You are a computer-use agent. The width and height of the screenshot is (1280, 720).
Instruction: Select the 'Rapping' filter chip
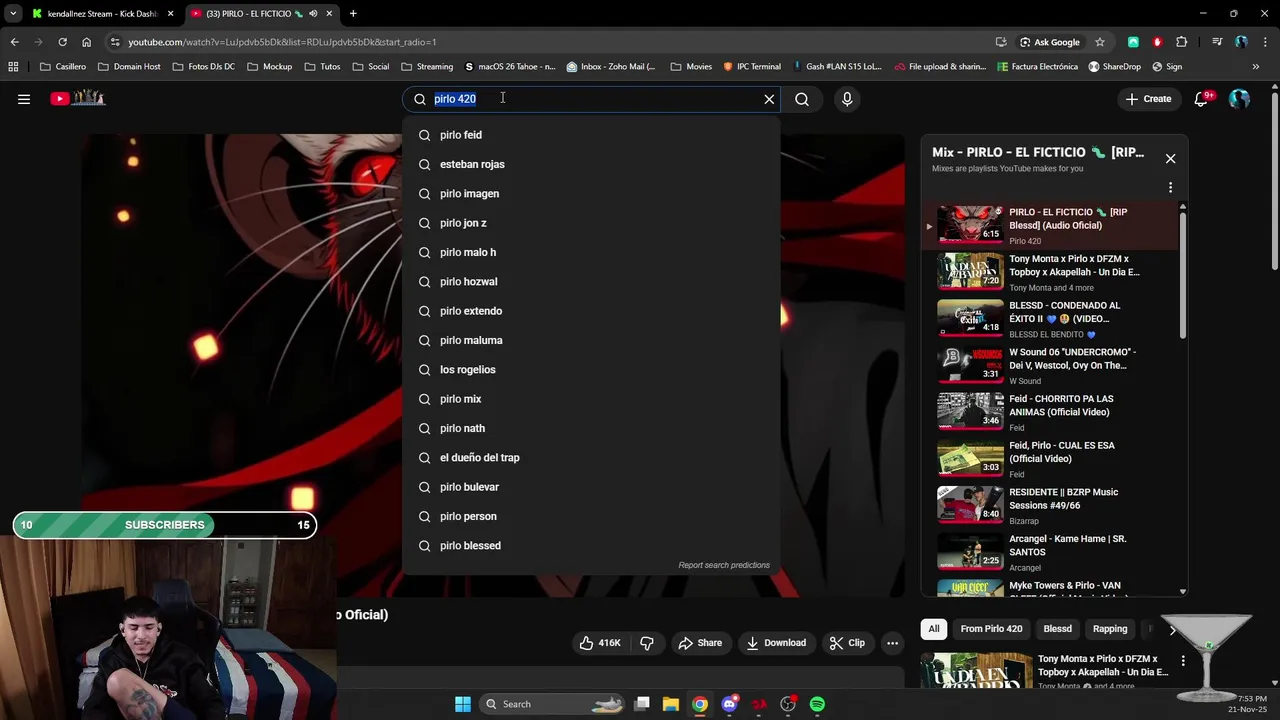pyautogui.click(x=1110, y=629)
